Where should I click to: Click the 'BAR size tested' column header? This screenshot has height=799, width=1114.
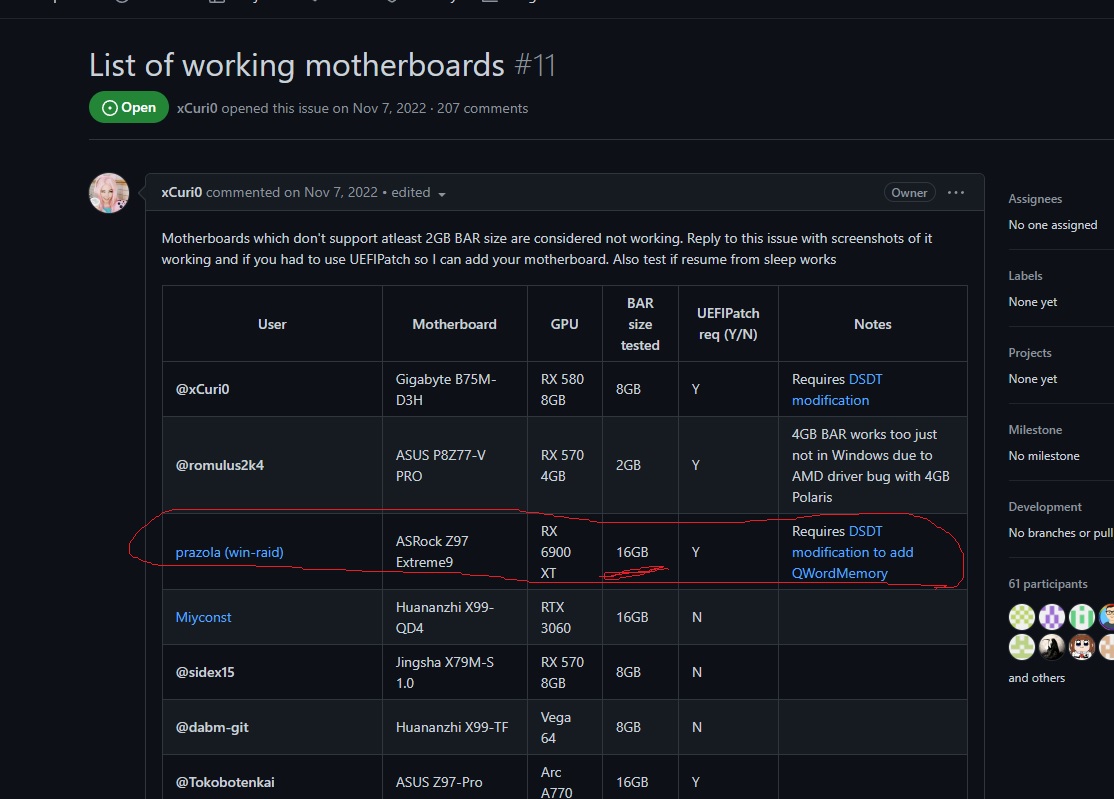[x=640, y=324]
